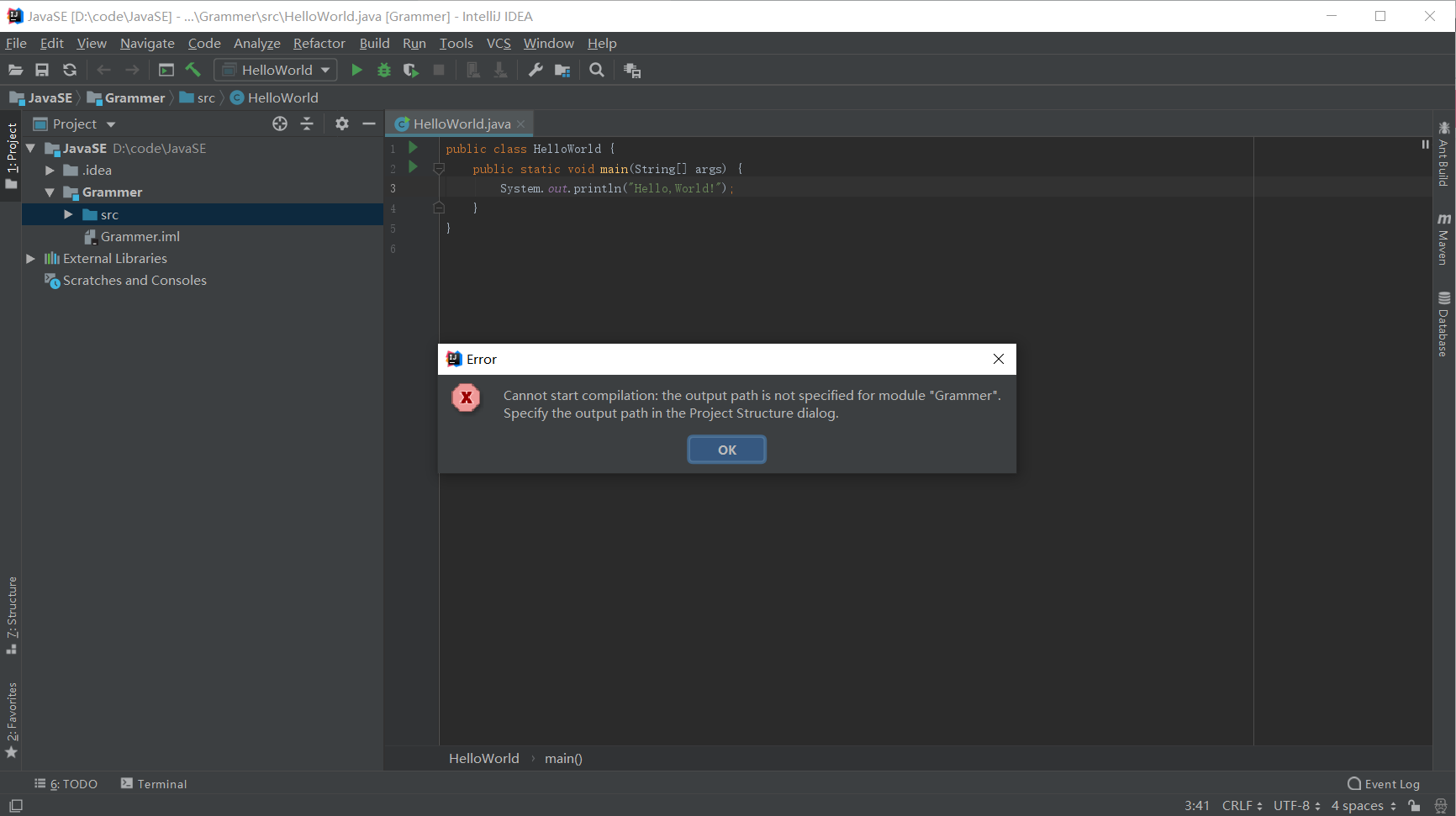Click the Search Everywhere magnifier icon
This screenshot has height=816, width=1456.
[x=597, y=71]
